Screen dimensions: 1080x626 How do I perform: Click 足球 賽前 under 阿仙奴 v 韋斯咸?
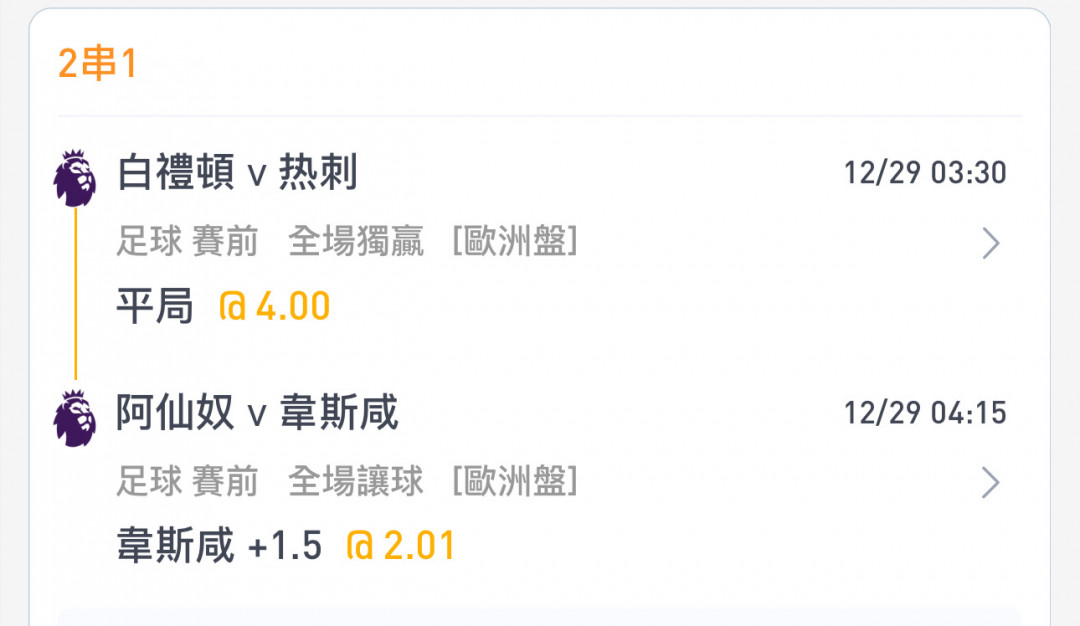click(x=187, y=482)
